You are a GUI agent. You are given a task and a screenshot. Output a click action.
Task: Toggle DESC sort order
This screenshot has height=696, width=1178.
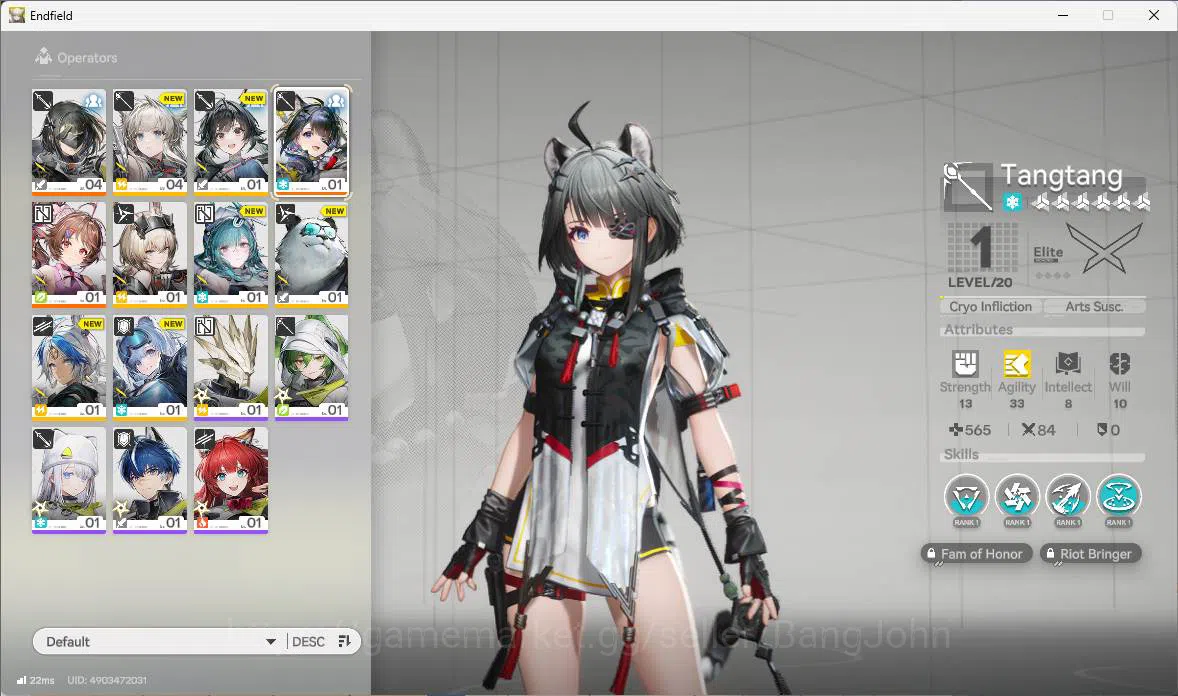pos(309,641)
